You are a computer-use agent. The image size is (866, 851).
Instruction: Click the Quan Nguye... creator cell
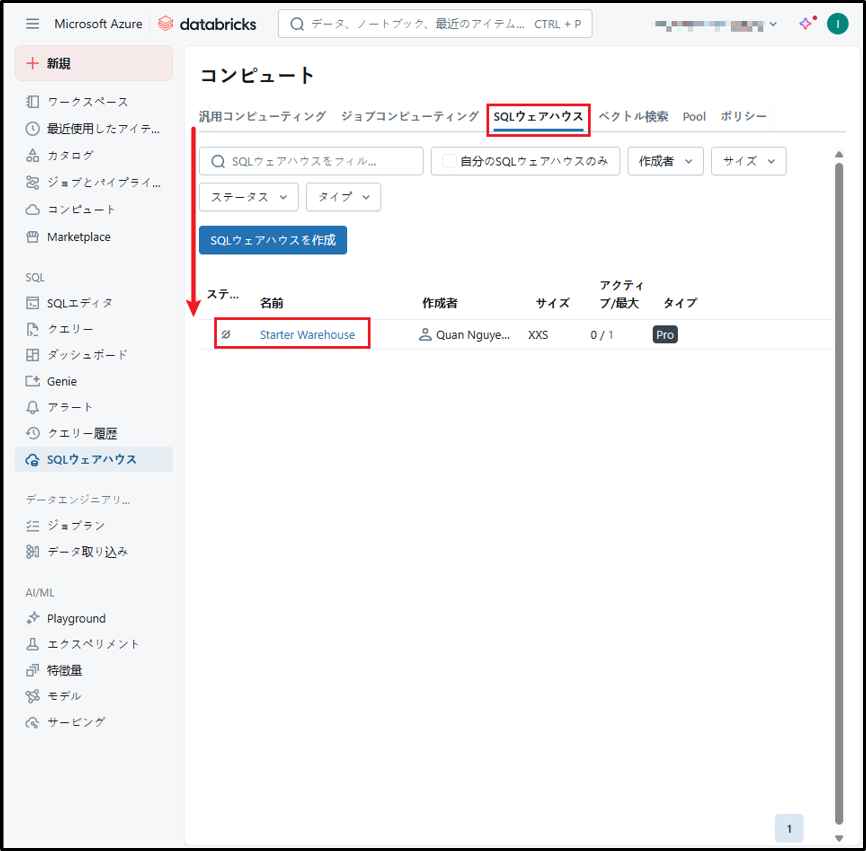pos(464,335)
